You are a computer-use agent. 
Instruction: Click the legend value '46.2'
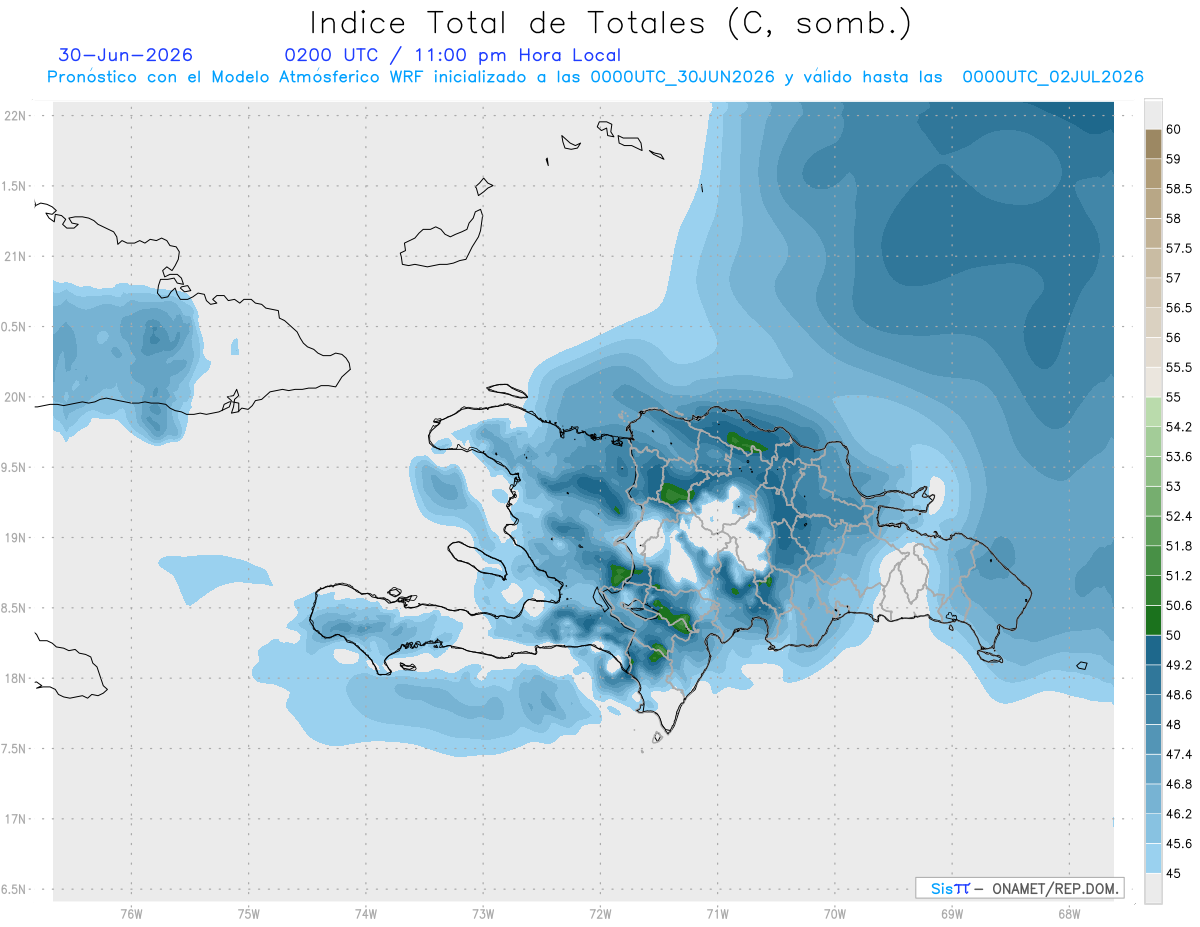point(1179,814)
